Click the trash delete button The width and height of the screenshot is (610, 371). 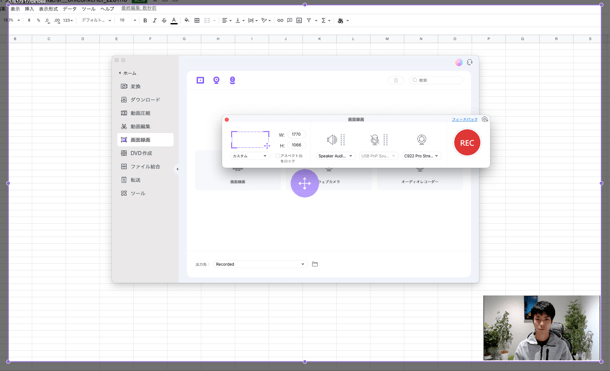[396, 80]
